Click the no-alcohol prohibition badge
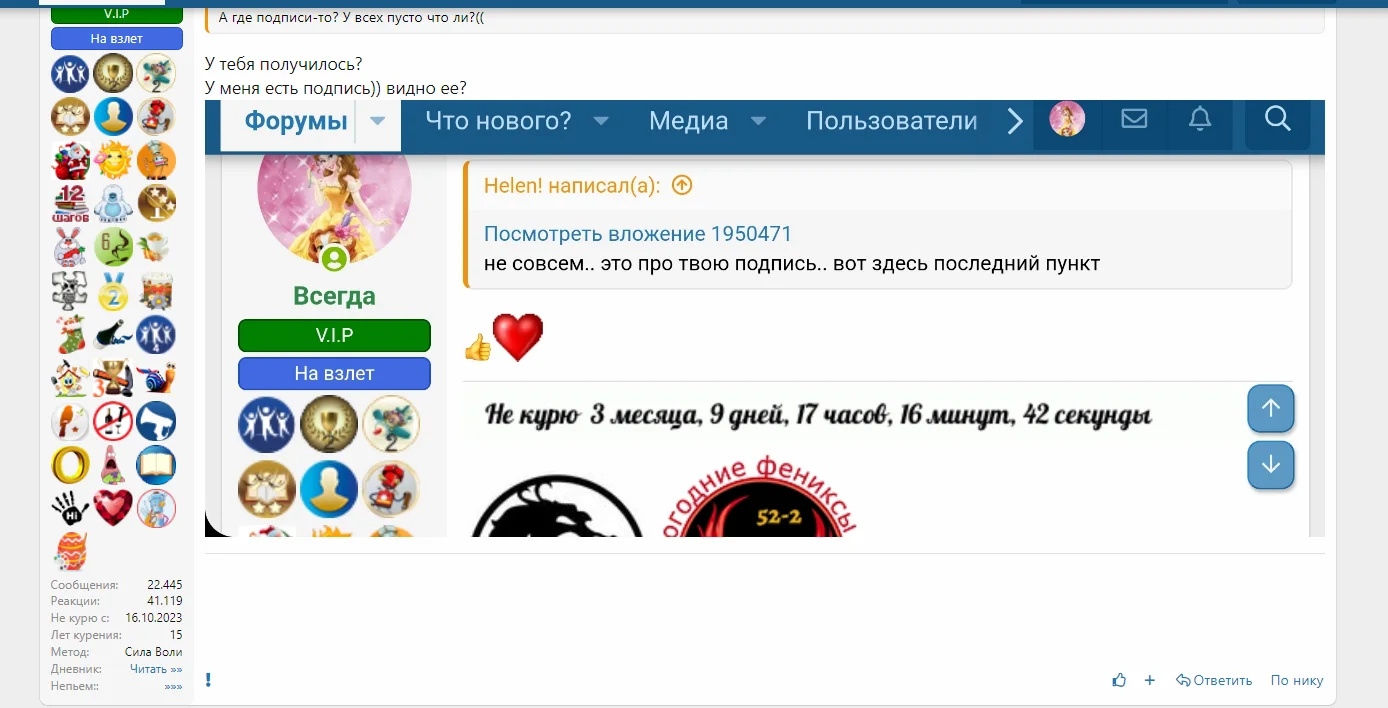This screenshot has height=708, width=1388. [113, 421]
